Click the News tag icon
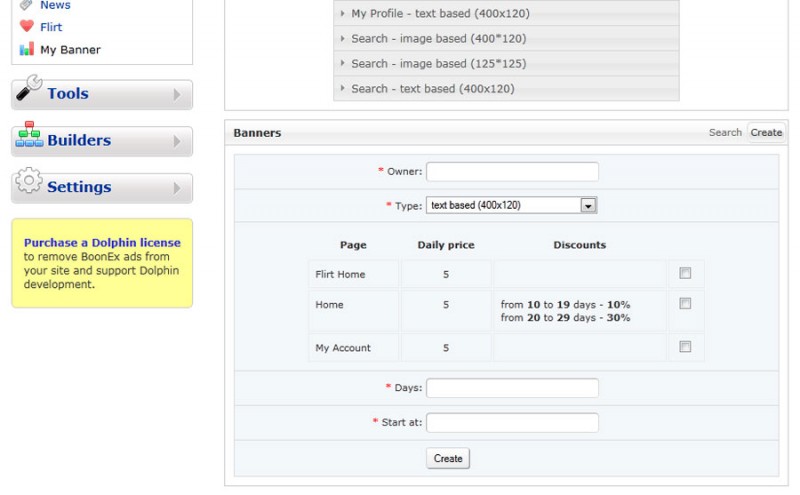This screenshot has width=800, height=495. [27, 5]
